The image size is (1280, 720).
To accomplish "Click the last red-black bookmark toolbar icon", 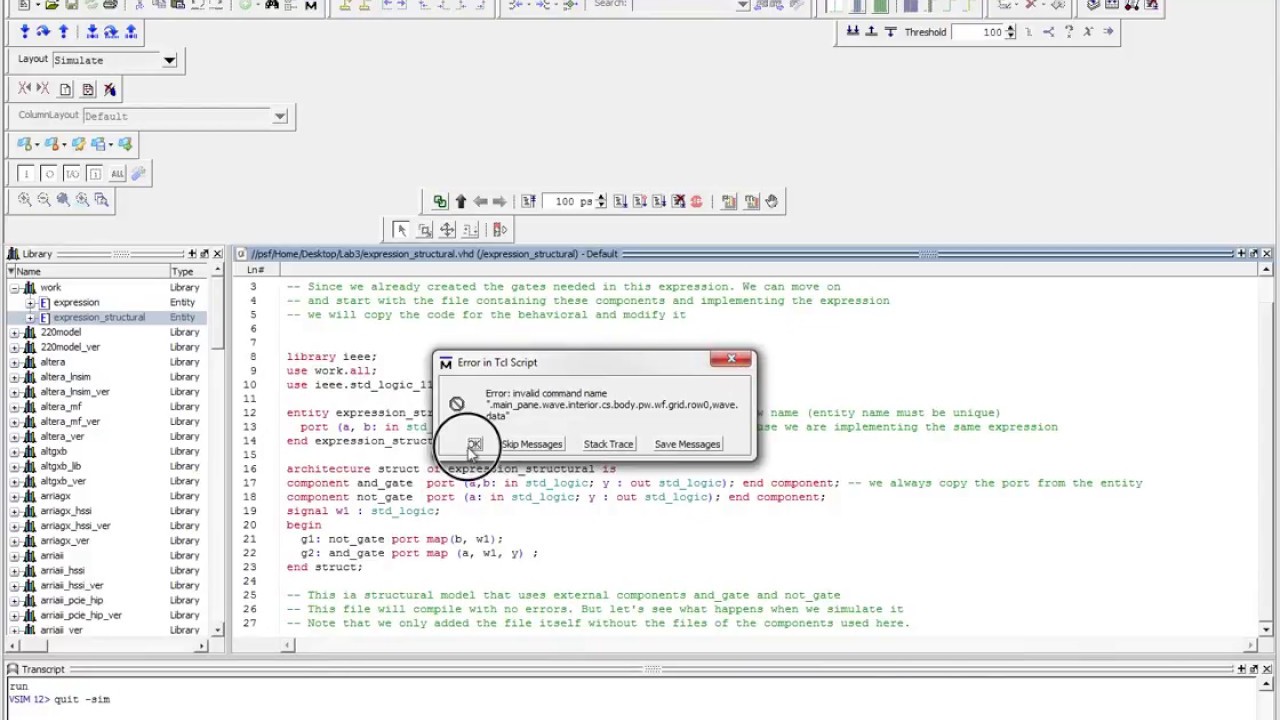I will point(110,90).
